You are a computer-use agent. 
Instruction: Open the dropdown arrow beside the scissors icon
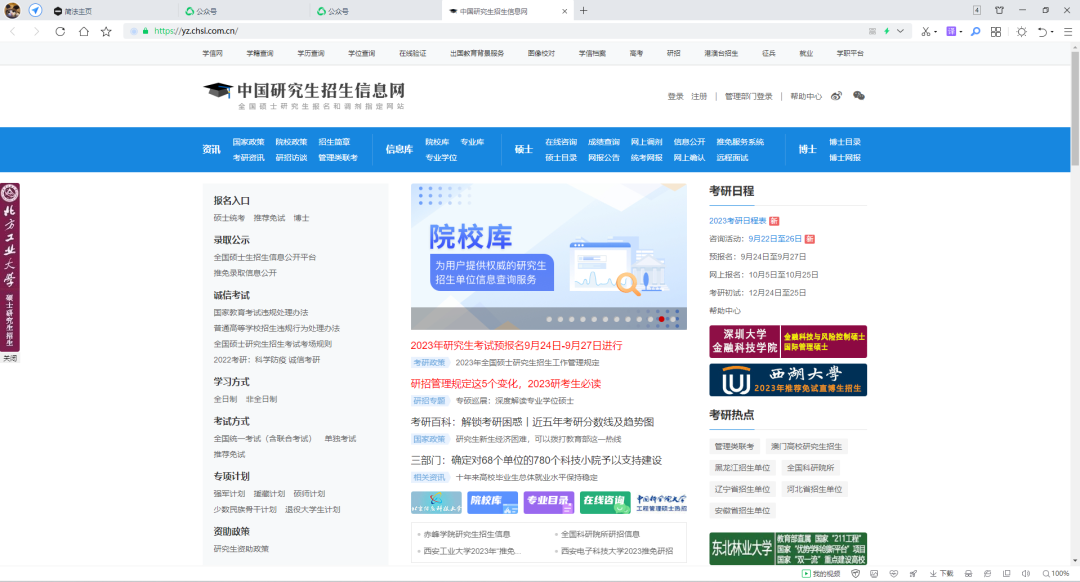point(935,32)
